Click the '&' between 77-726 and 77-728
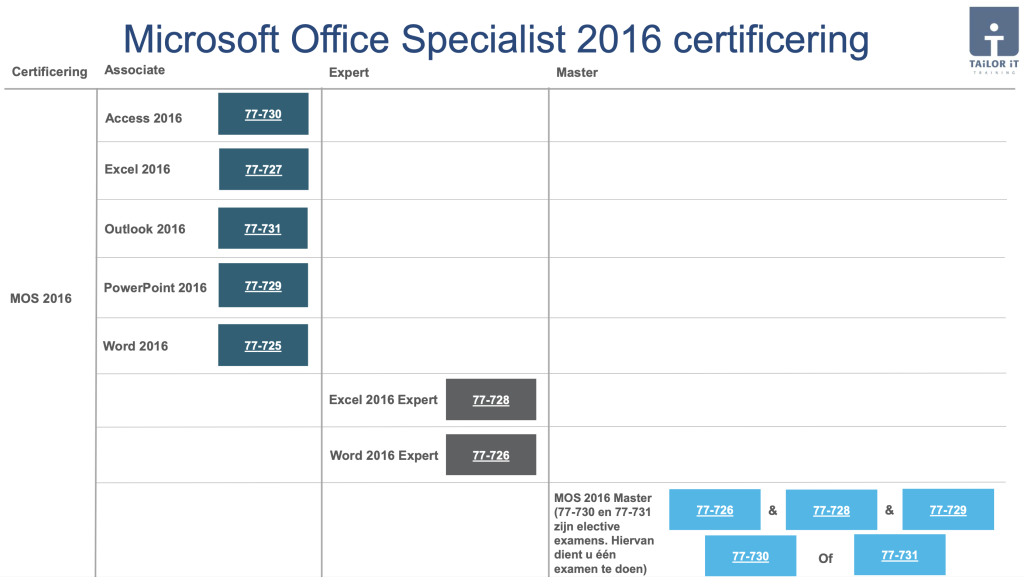 [x=773, y=510]
